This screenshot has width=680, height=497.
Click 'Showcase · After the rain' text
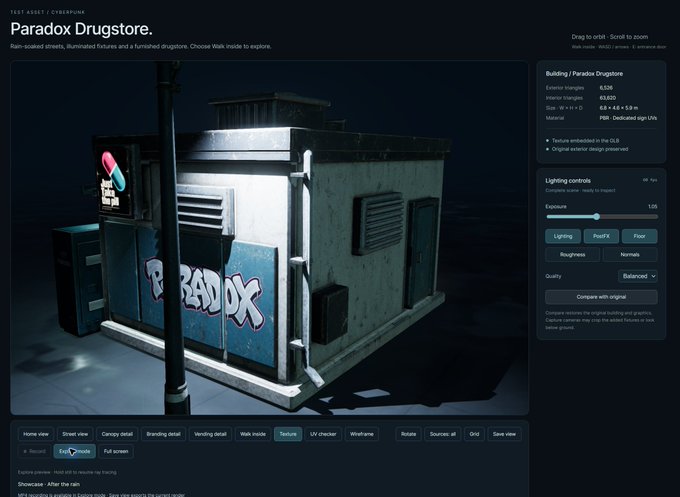tap(49, 484)
